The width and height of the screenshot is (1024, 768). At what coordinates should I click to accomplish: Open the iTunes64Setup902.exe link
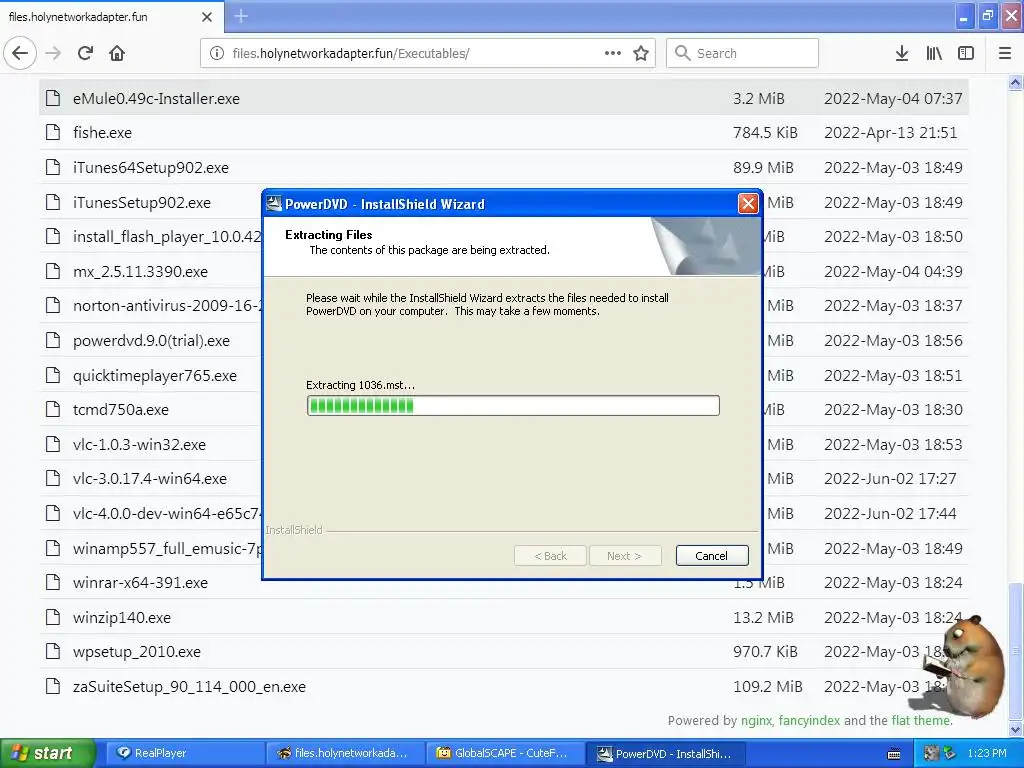click(151, 168)
